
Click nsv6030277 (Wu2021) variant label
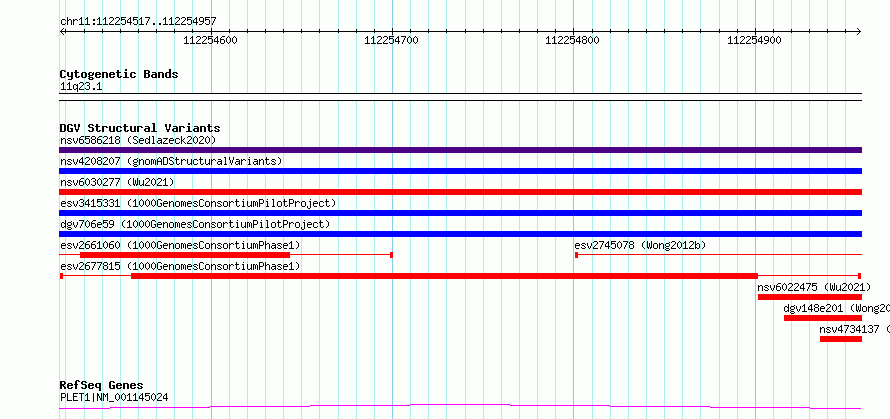pyautogui.click(x=117, y=182)
